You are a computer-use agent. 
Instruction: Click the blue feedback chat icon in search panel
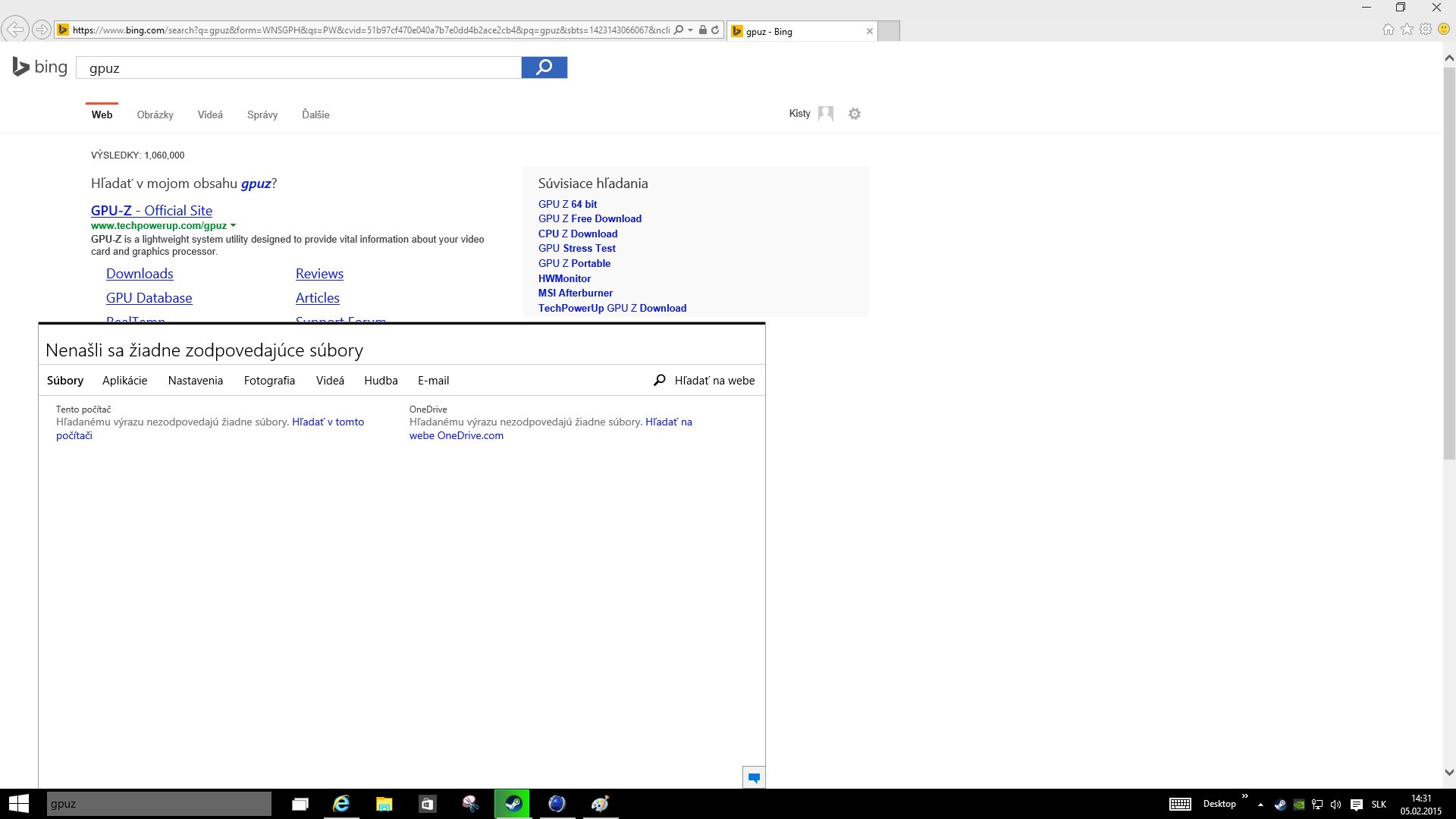click(x=754, y=777)
